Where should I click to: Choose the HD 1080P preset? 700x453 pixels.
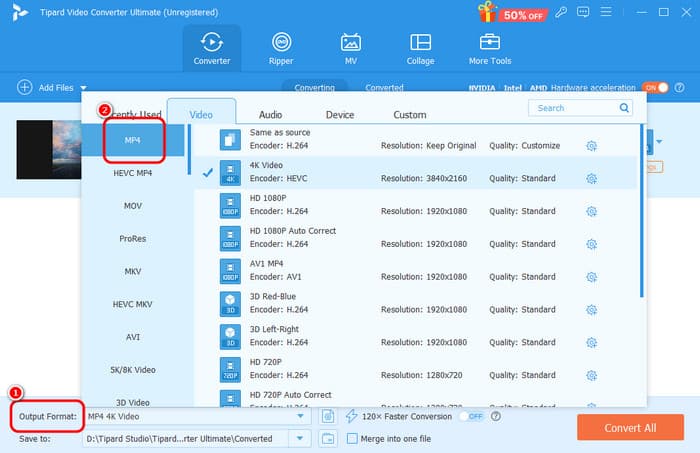(x=415, y=205)
